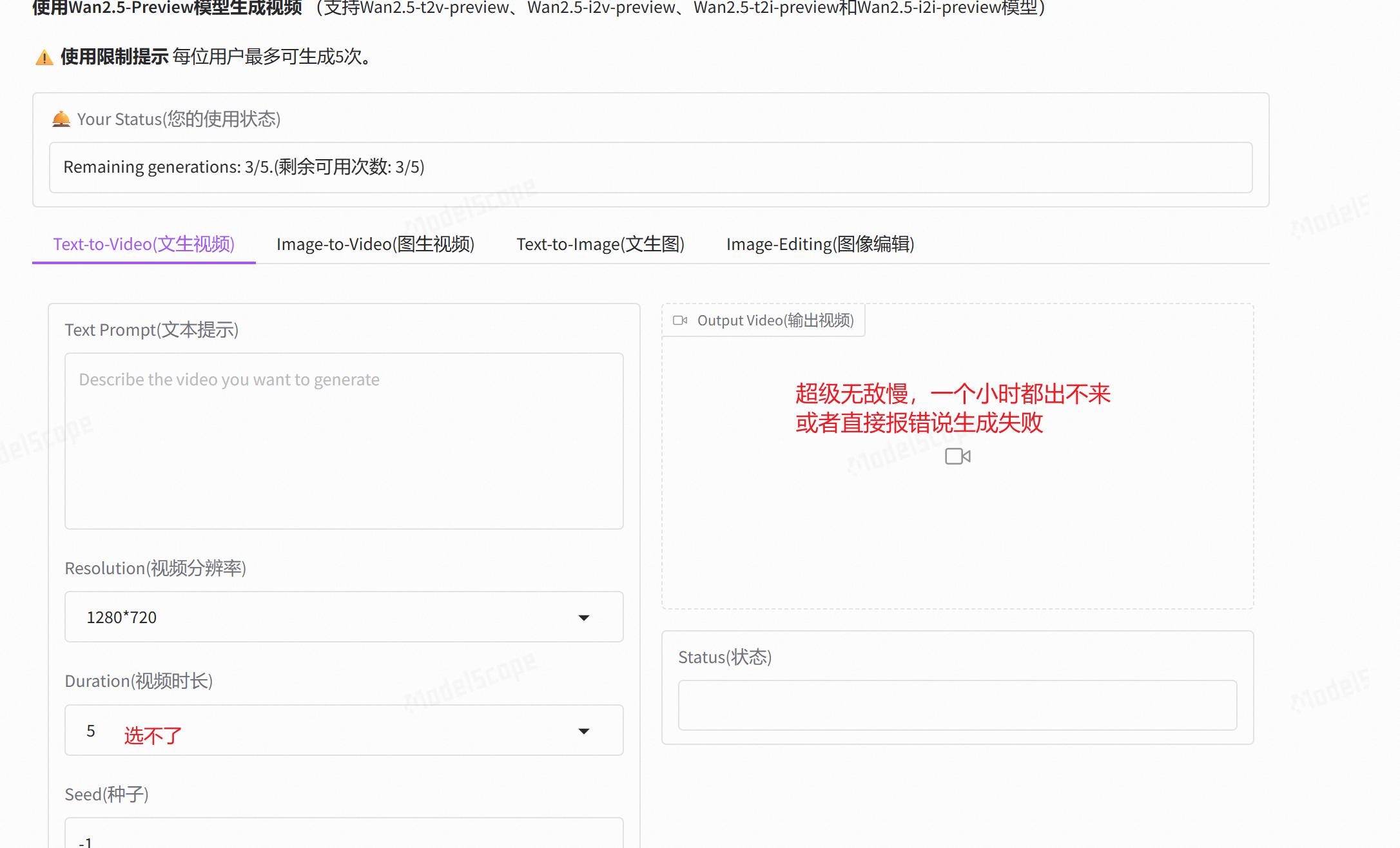Expand the Duration dropdown arrow

coord(584,731)
